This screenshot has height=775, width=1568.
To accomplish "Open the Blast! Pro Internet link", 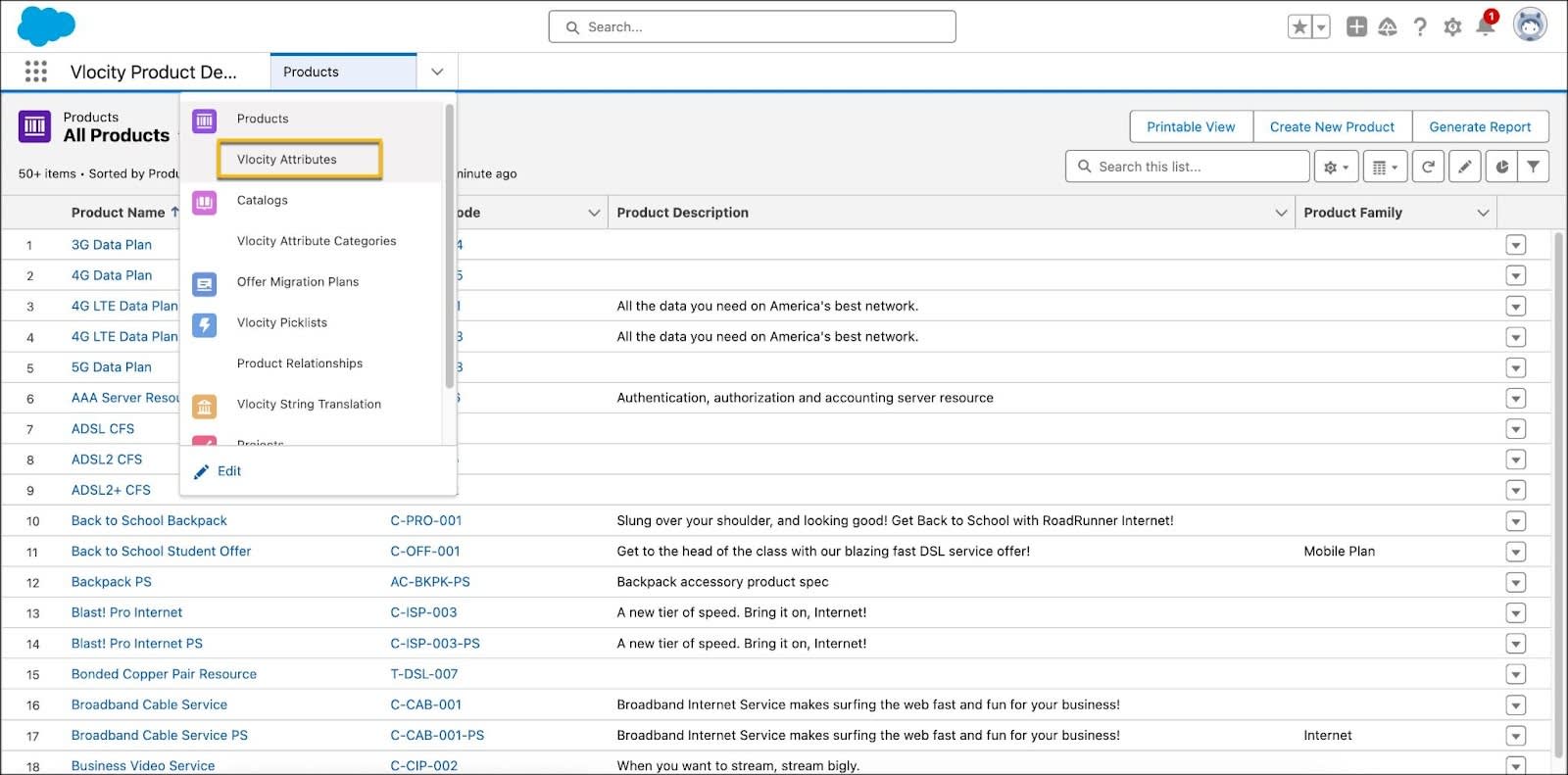I will tap(126, 612).
